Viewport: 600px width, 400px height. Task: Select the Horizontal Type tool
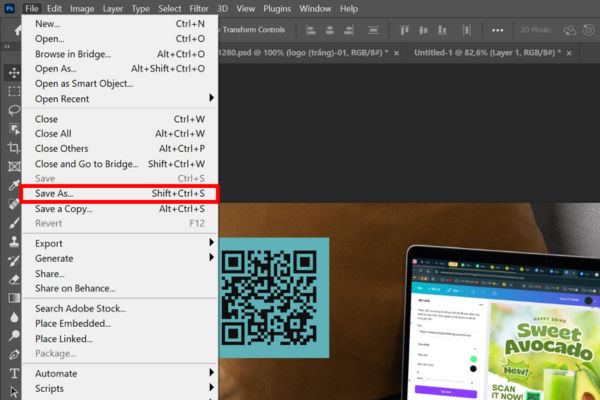(x=14, y=373)
